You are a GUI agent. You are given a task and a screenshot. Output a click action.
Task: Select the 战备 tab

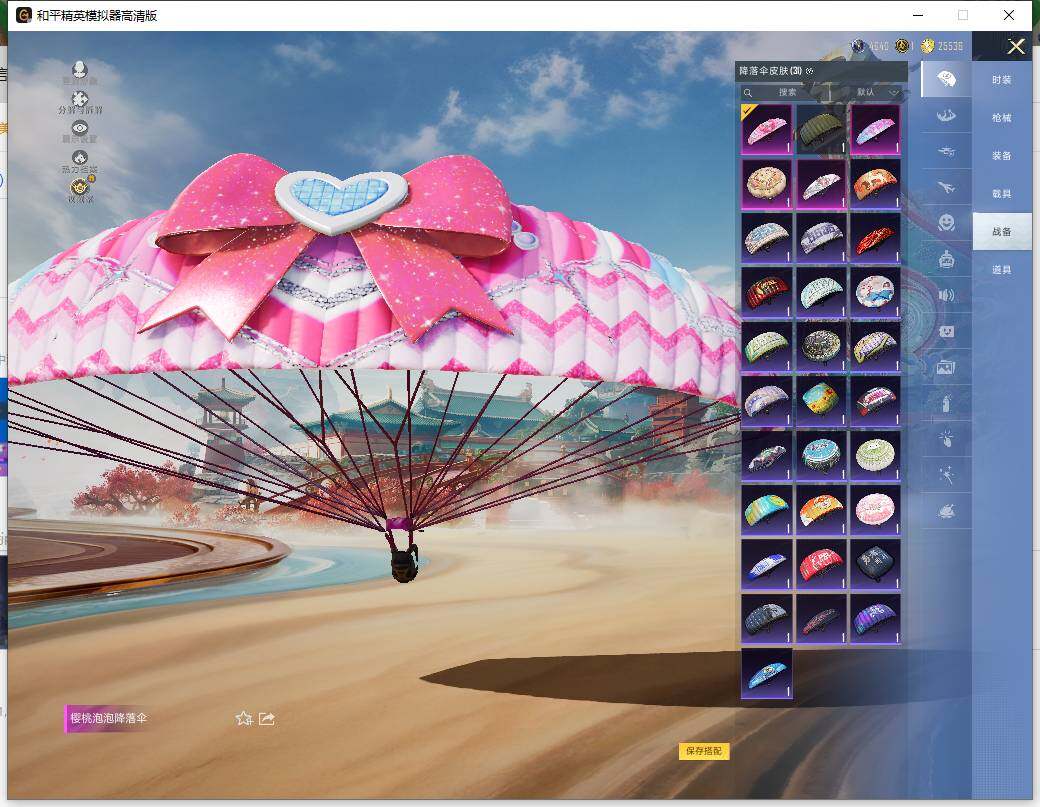click(1002, 231)
